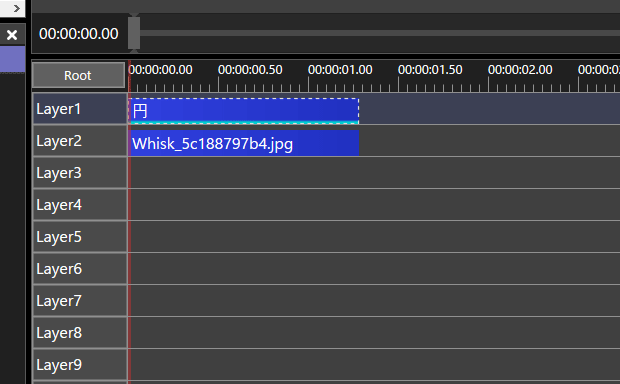Click the purple panel tab at left
The width and height of the screenshot is (620, 384).
(x=12, y=59)
